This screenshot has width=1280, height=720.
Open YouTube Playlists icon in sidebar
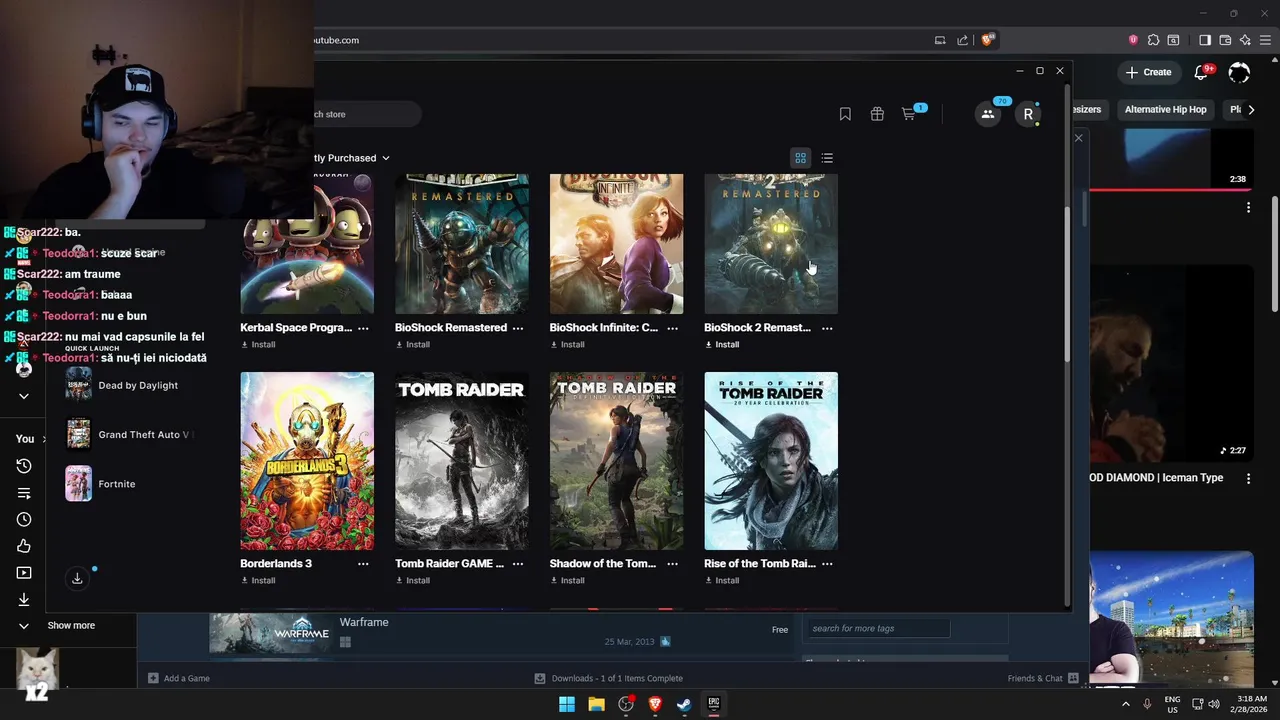tap(24, 493)
